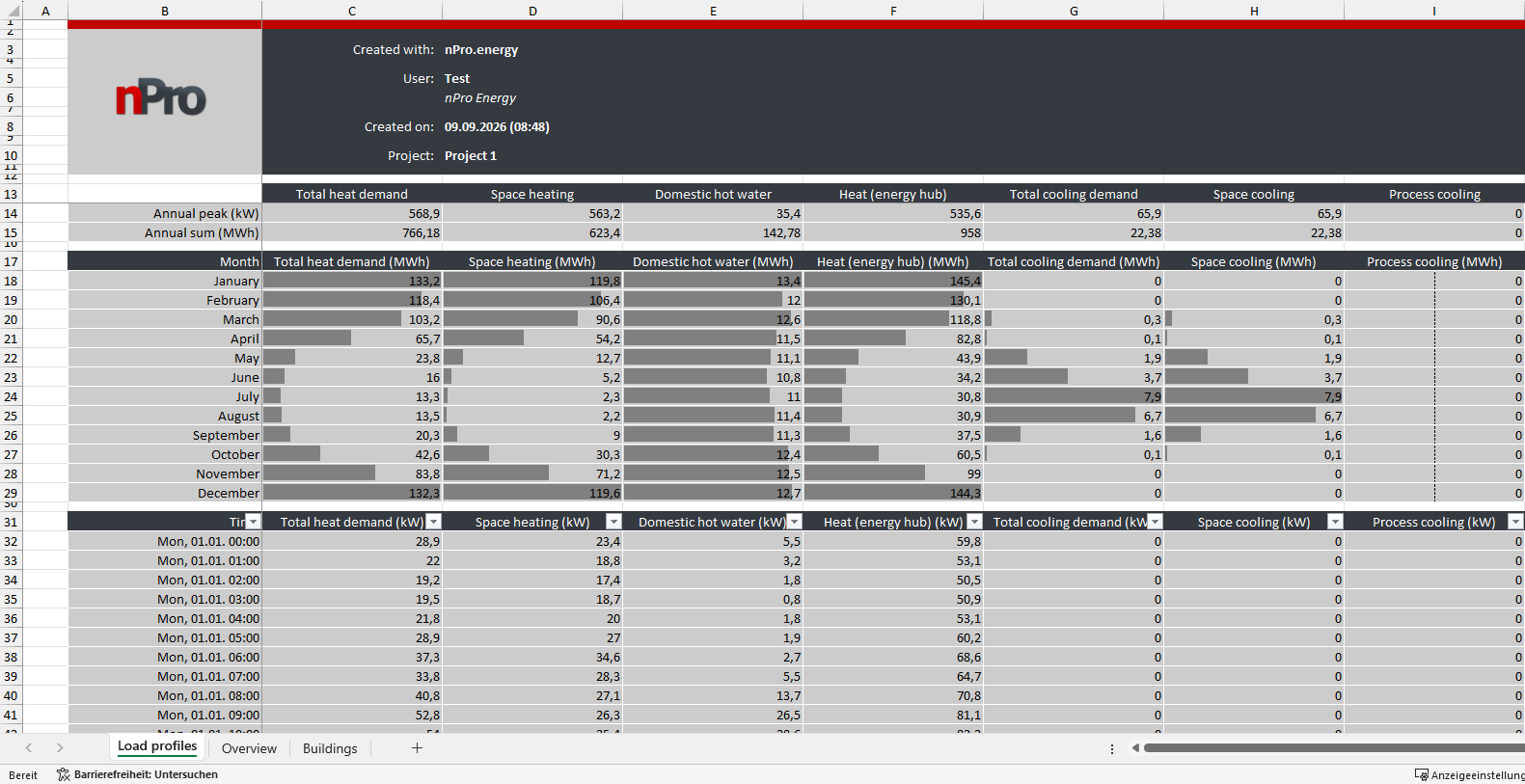Add a new sheet with plus icon
Image resolution: width=1525 pixels, height=784 pixels.
click(x=417, y=748)
